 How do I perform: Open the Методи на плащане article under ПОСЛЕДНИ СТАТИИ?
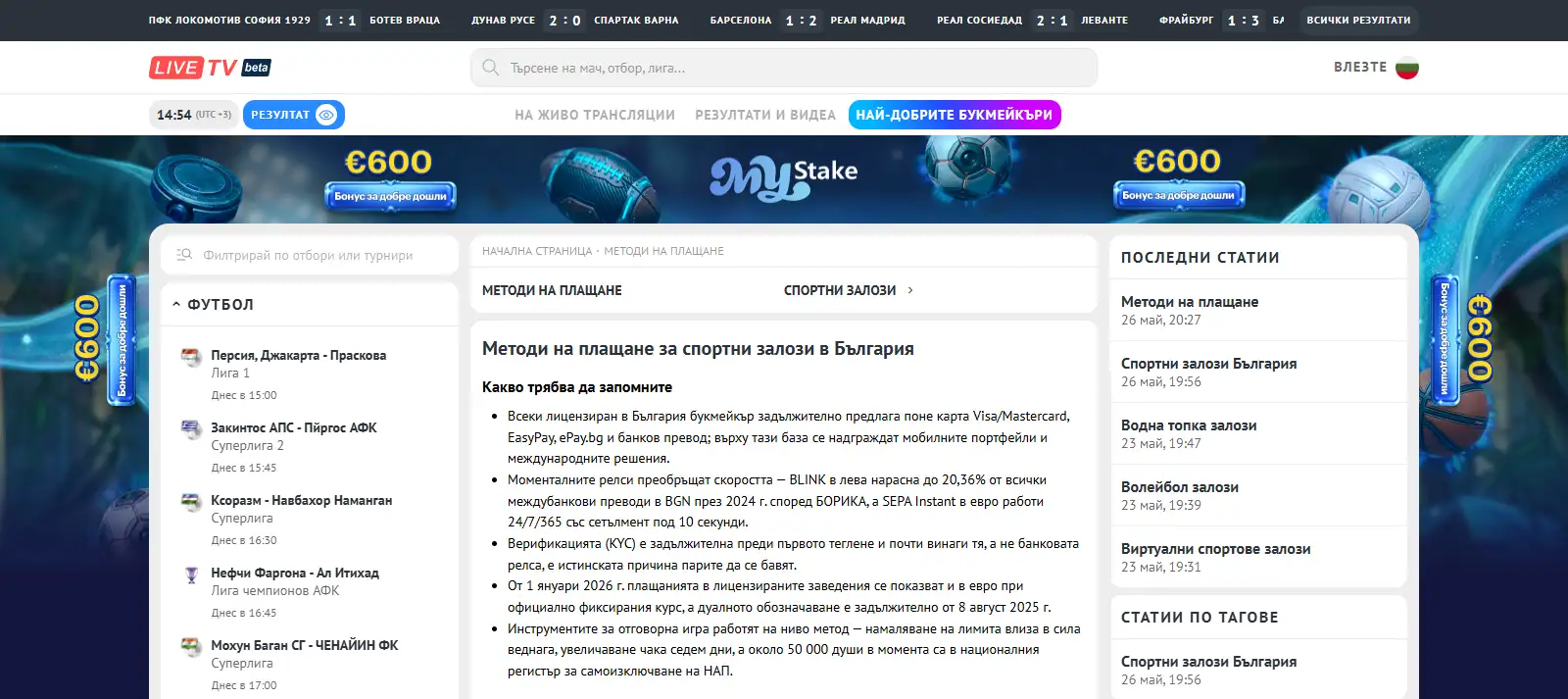1190,302
